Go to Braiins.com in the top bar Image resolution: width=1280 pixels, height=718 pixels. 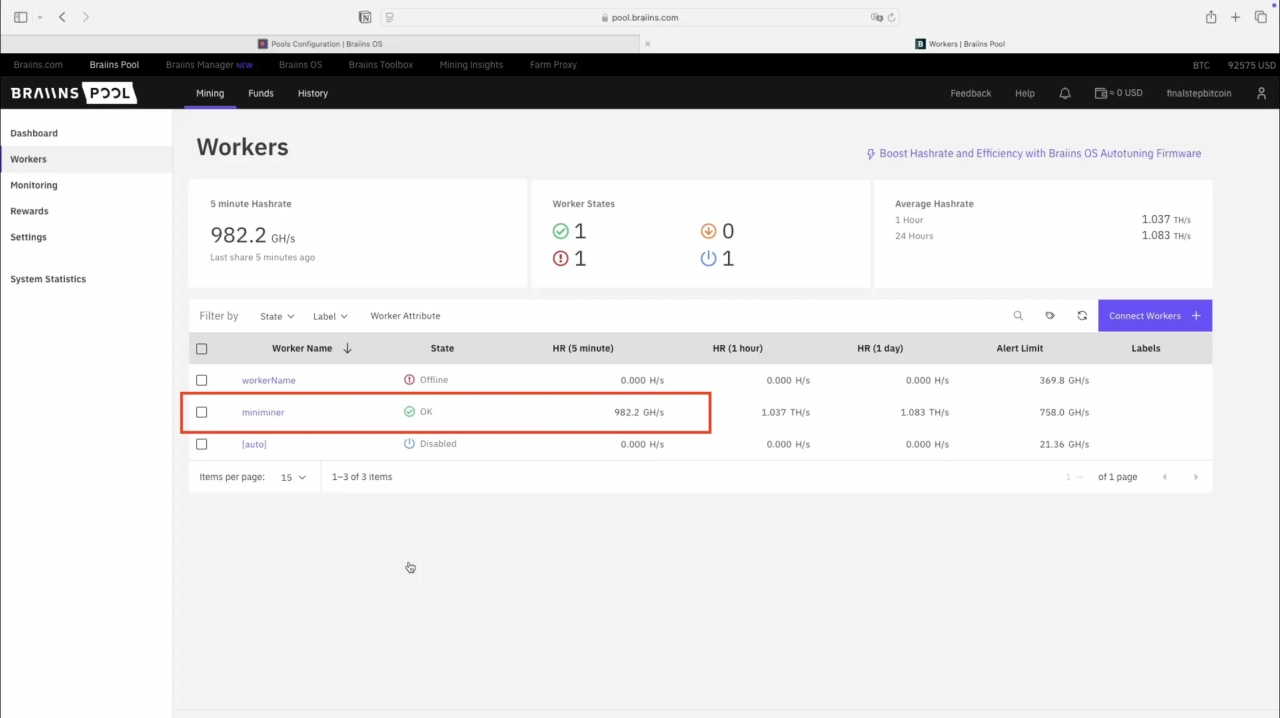click(x=38, y=65)
